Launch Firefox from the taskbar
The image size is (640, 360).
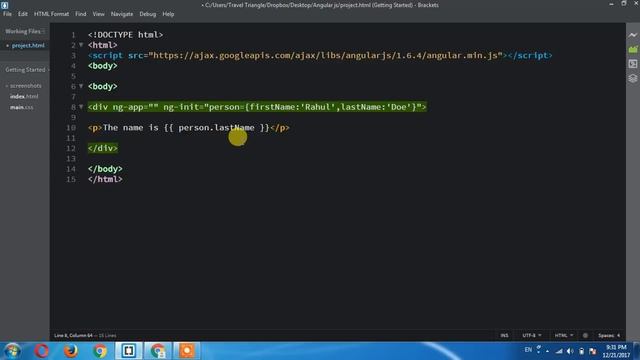pos(70,351)
